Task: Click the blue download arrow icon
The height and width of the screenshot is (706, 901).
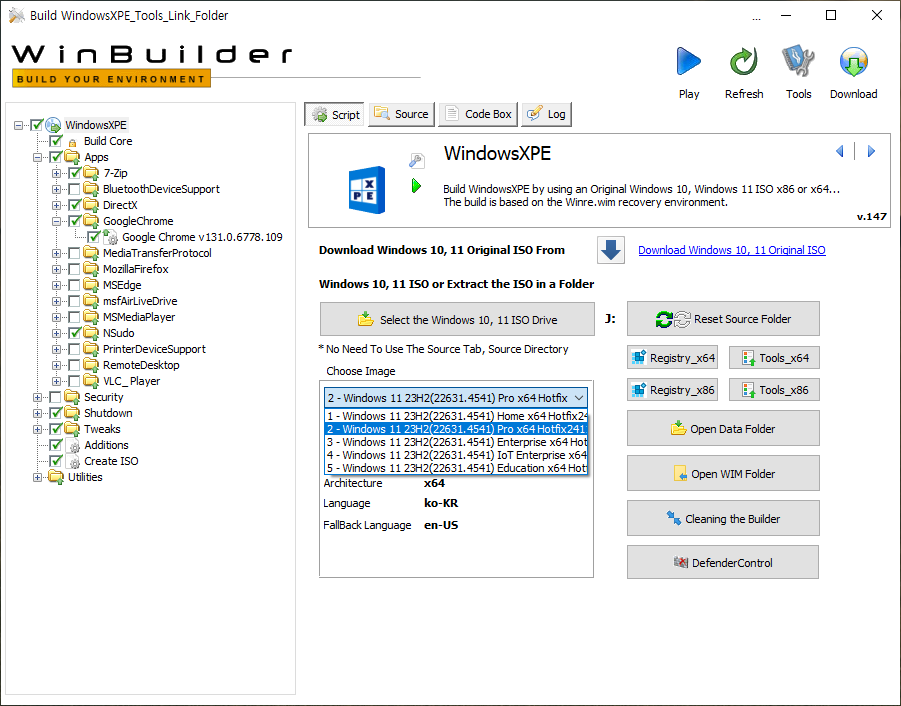Action: point(610,250)
